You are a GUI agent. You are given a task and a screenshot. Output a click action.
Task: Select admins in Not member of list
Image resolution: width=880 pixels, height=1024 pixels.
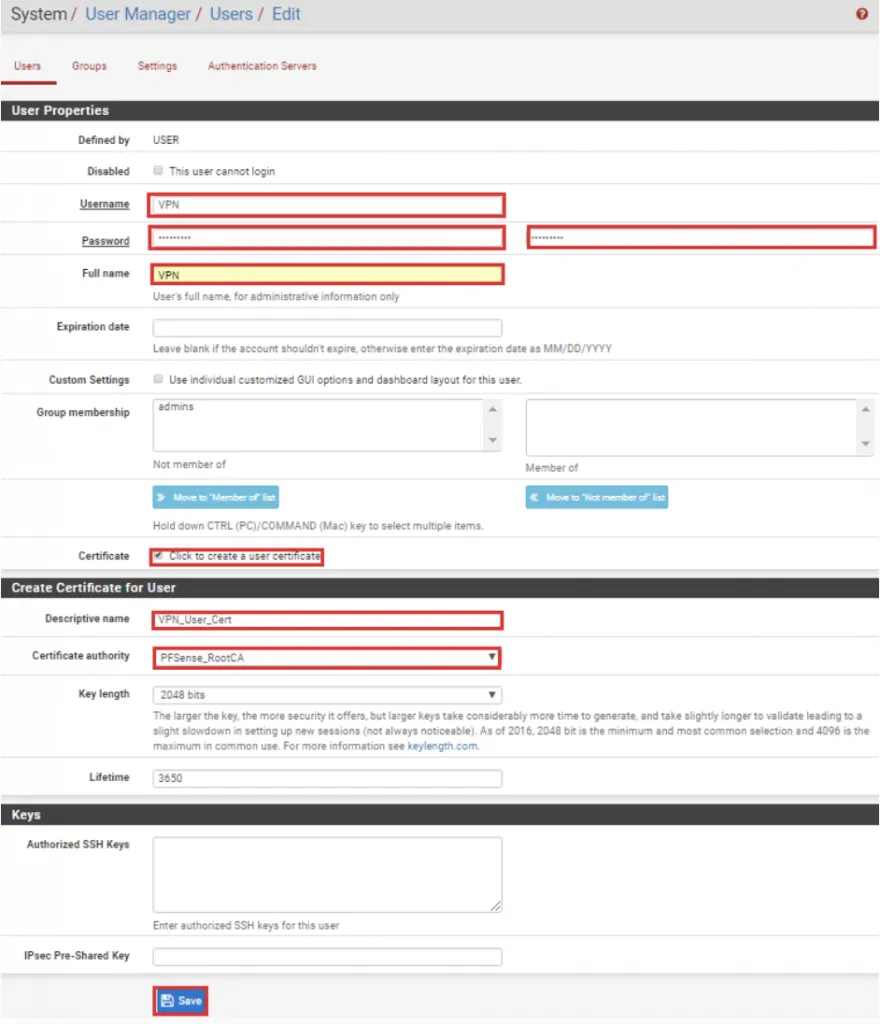click(177, 408)
